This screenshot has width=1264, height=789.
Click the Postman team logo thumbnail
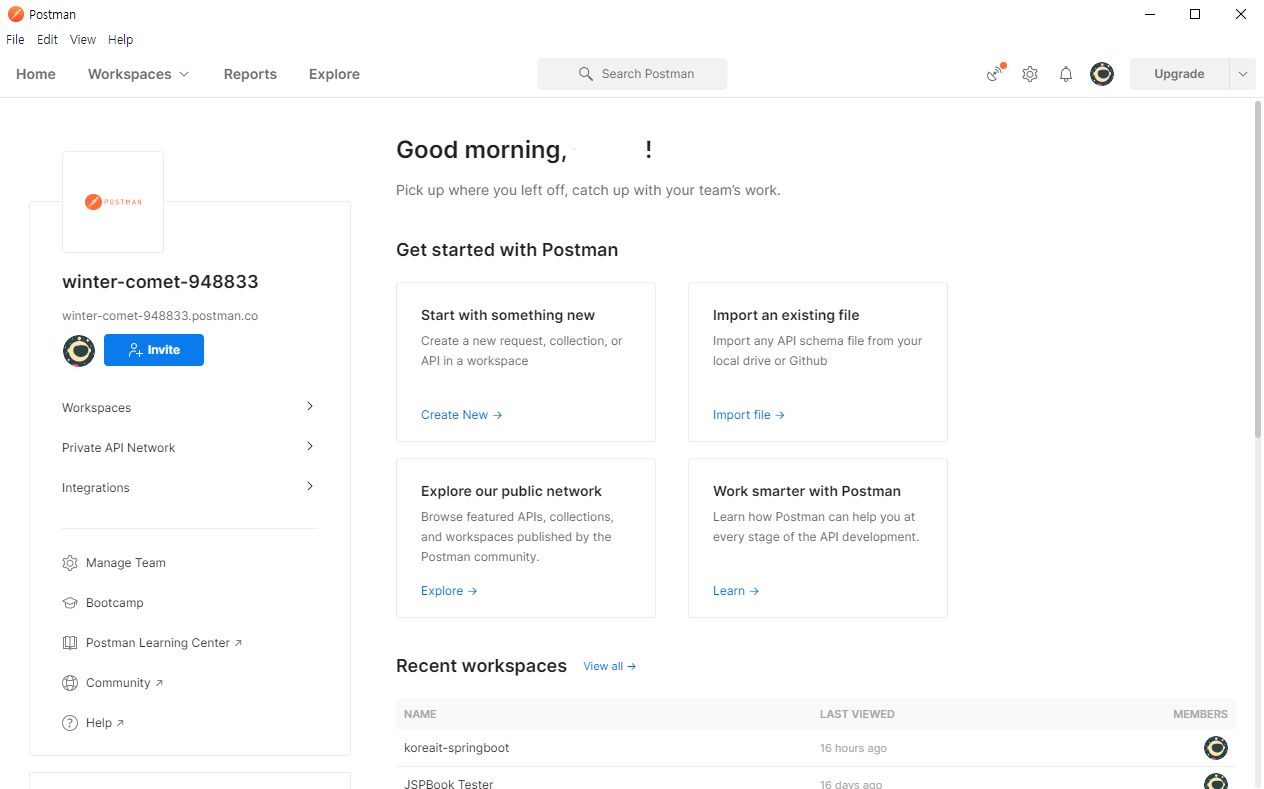pos(113,202)
